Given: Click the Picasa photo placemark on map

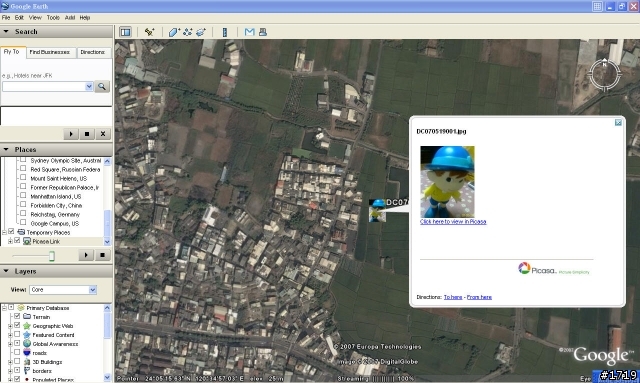Looking at the screenshot, I should (377, 210).
